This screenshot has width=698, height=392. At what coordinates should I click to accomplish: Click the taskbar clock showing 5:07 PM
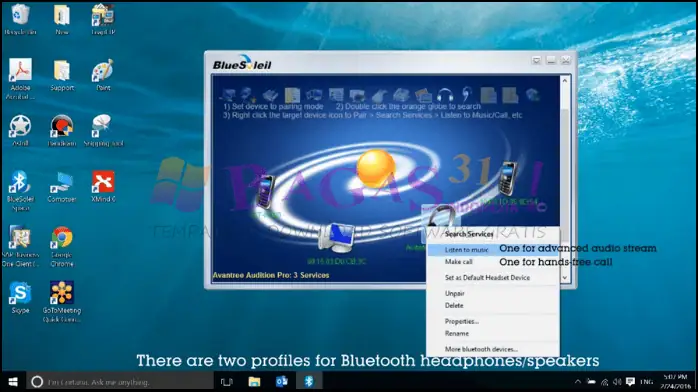click(x=676, y=382)
